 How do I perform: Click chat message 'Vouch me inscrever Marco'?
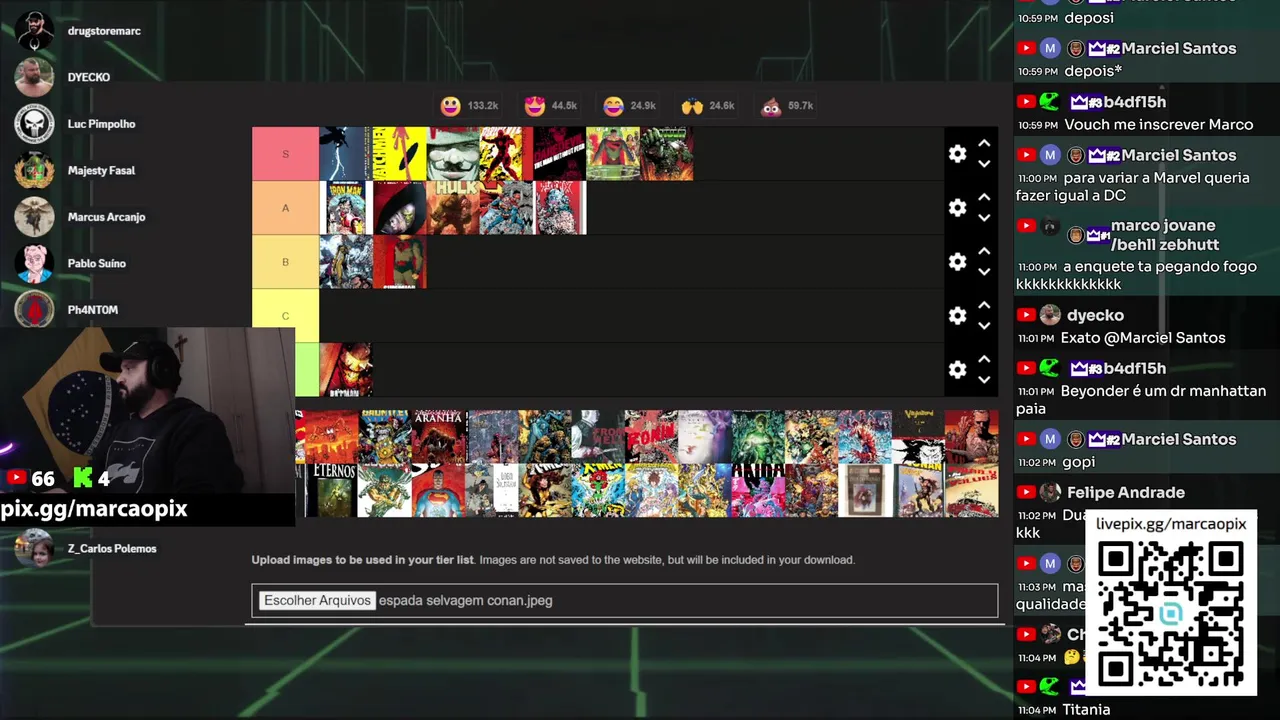click(x=1159, y=125)
